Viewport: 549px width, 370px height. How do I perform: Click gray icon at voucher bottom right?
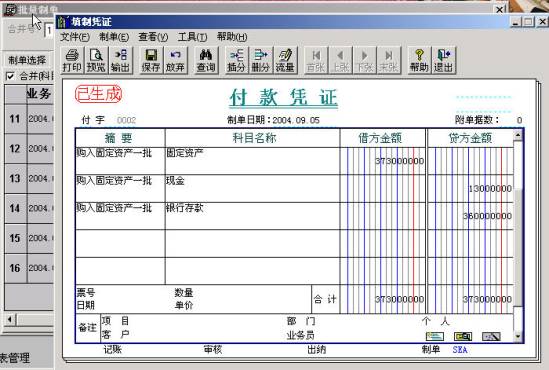pyautogui.click(x=491, y=336)
